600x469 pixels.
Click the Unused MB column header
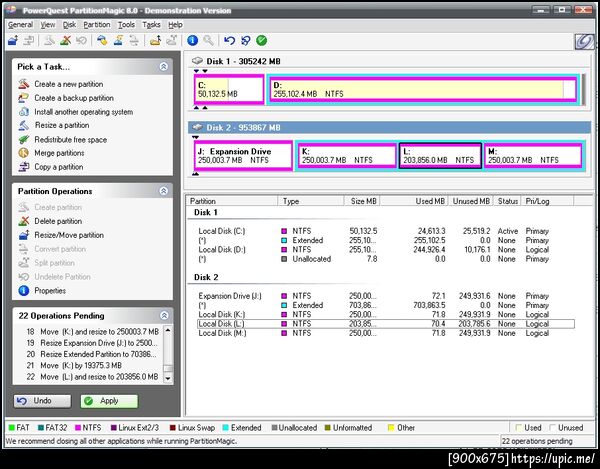pyautogui.click(x=470, y=201)
